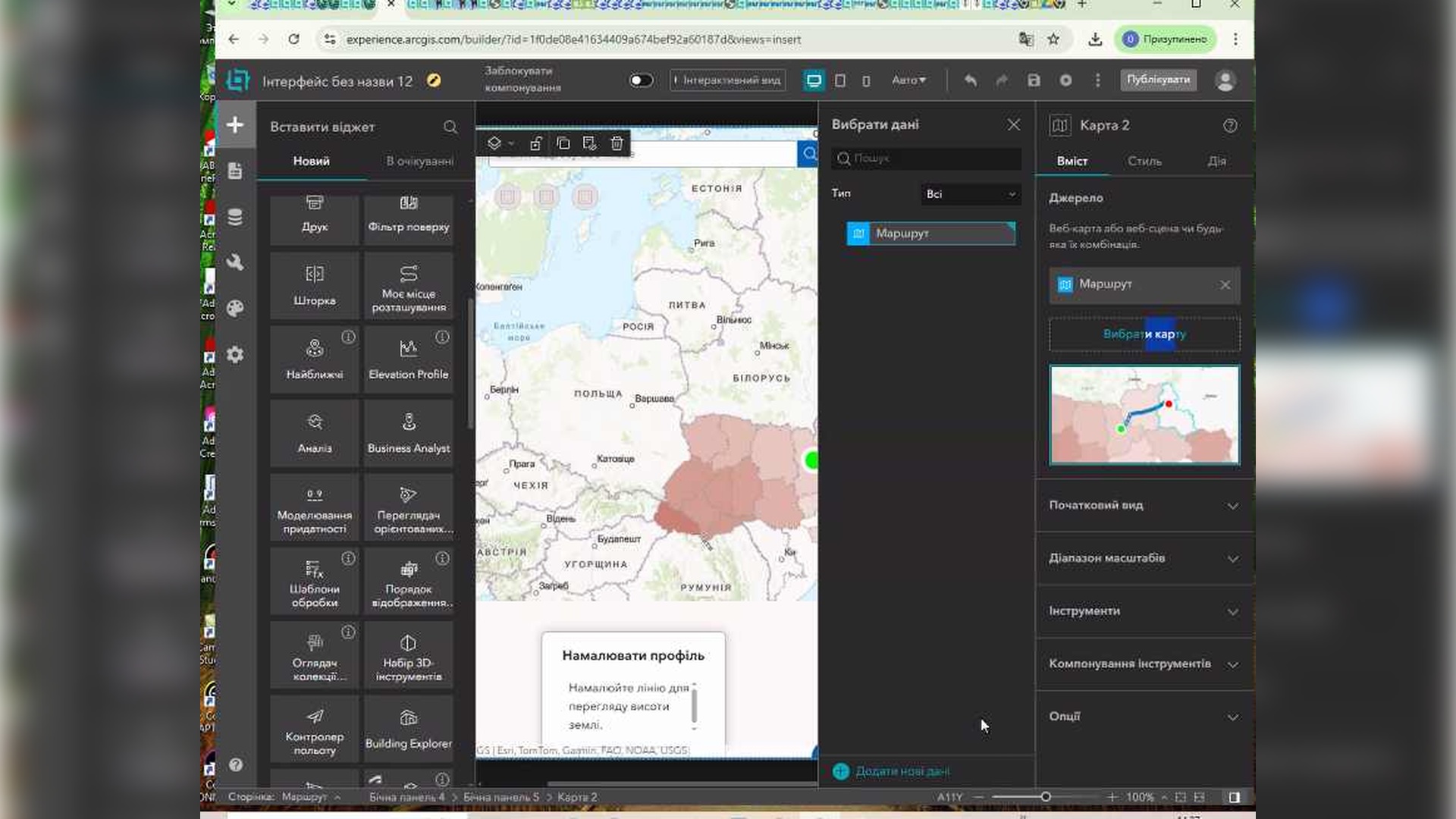Screen dimensions: 1456x819
Task: Click the save icon in top toolbar
Action: point(1034,80)
